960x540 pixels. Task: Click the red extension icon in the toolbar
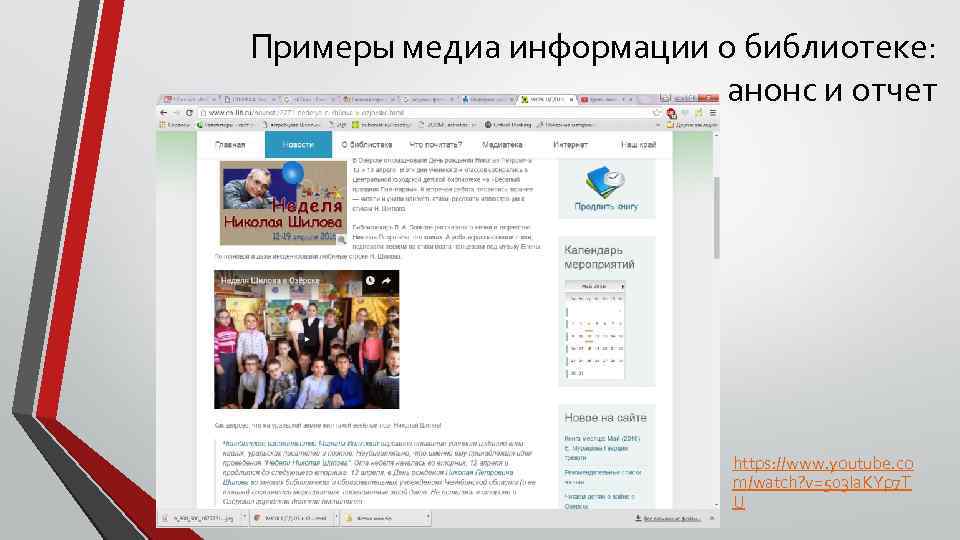click(671, 113)
